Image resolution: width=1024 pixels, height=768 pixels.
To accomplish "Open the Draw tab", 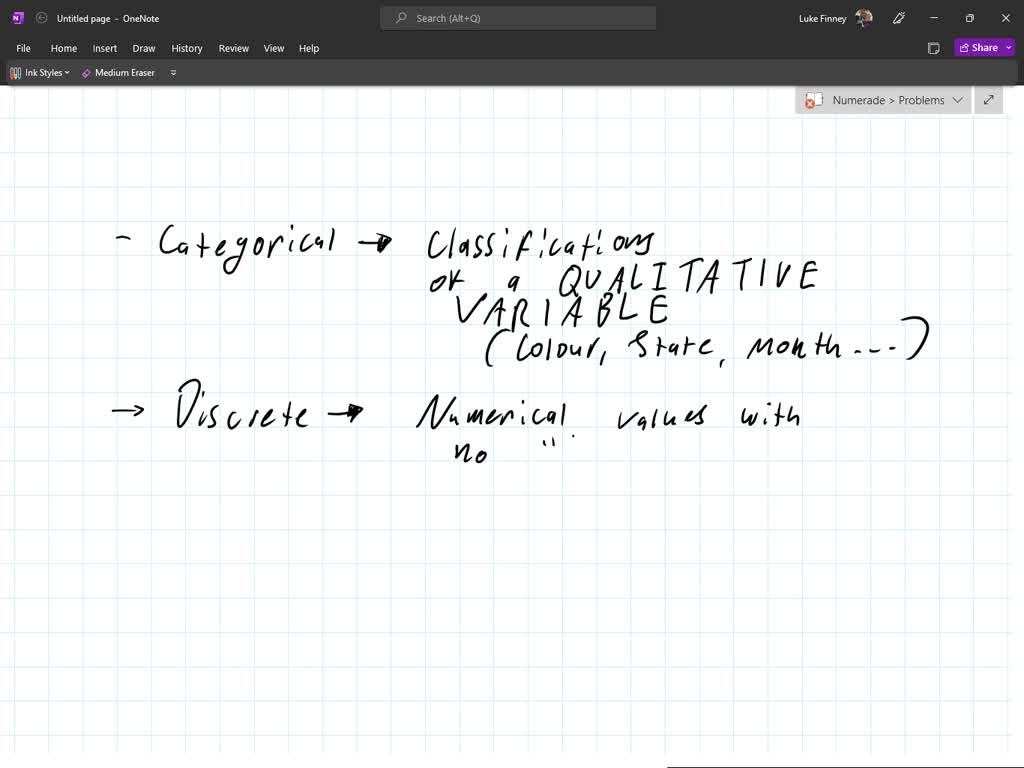I will pos(144,48).
